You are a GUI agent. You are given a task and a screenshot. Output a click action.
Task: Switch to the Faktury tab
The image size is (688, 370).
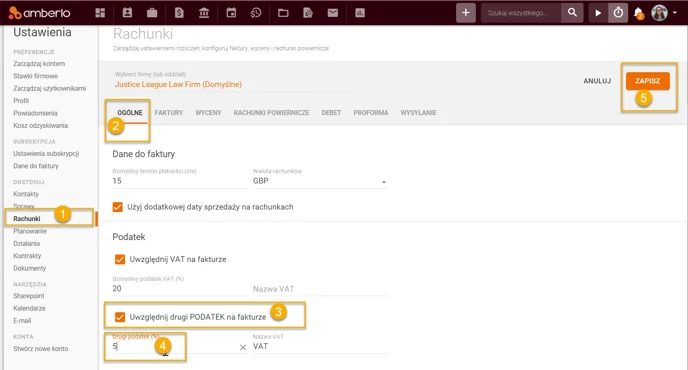(x=169, y=113)
